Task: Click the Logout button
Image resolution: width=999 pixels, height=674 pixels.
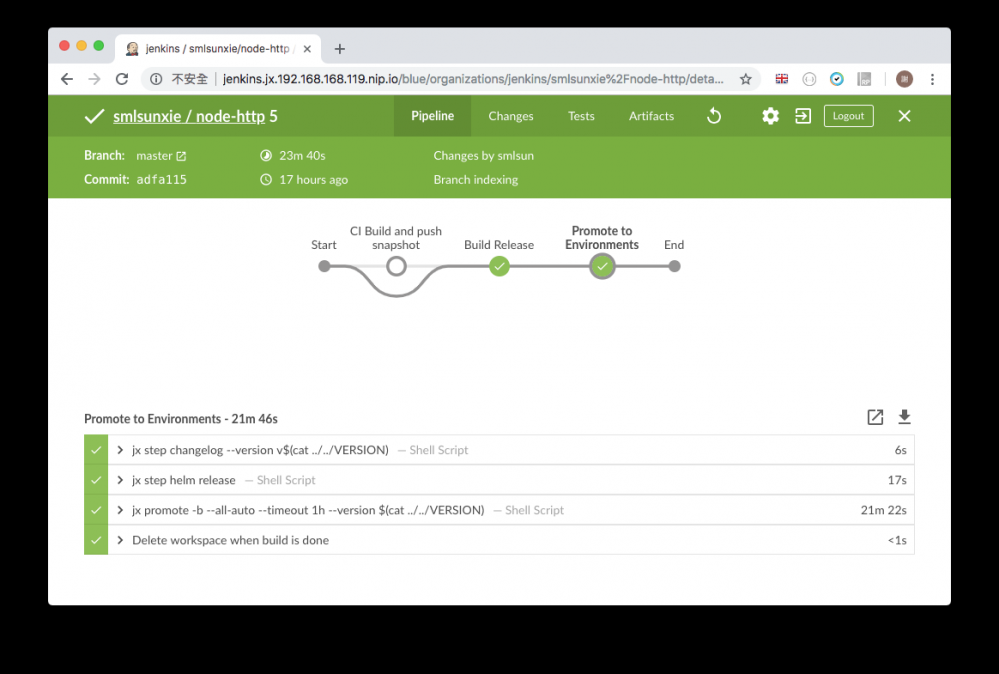Action: (848, 116)
